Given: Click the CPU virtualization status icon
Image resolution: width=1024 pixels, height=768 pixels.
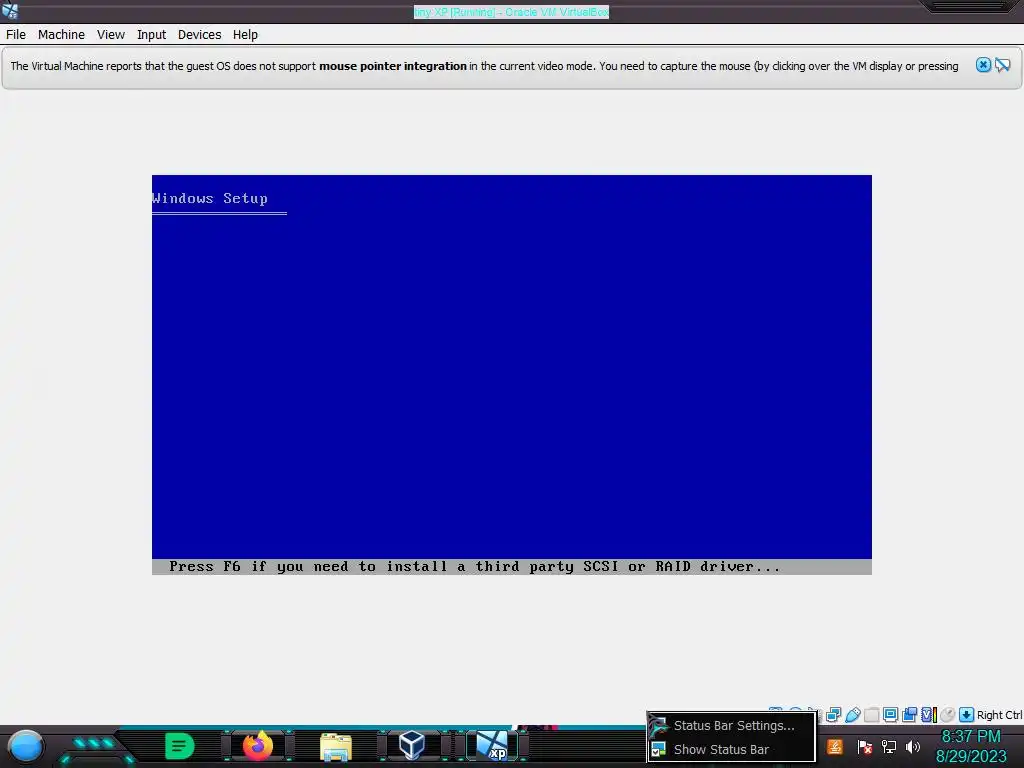Looking at the screenshot, I should (x=929, y=715).
